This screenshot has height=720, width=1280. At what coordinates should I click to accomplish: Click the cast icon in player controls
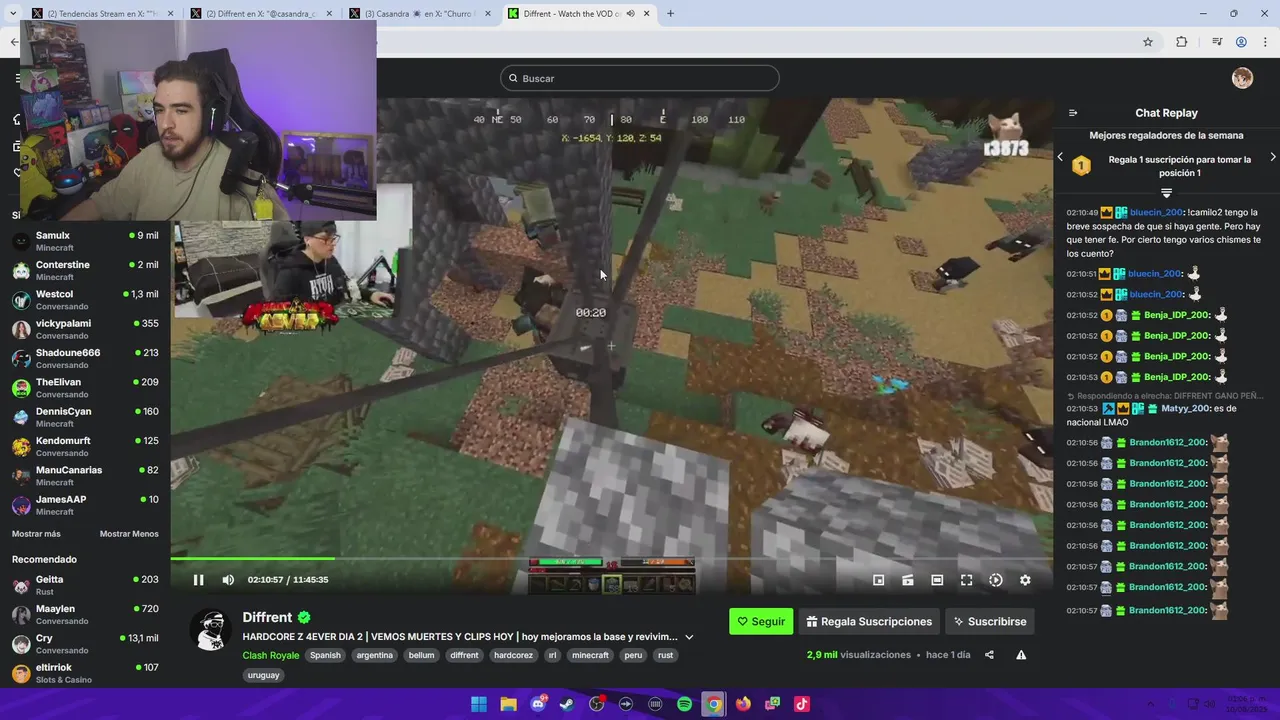point(908,580)
